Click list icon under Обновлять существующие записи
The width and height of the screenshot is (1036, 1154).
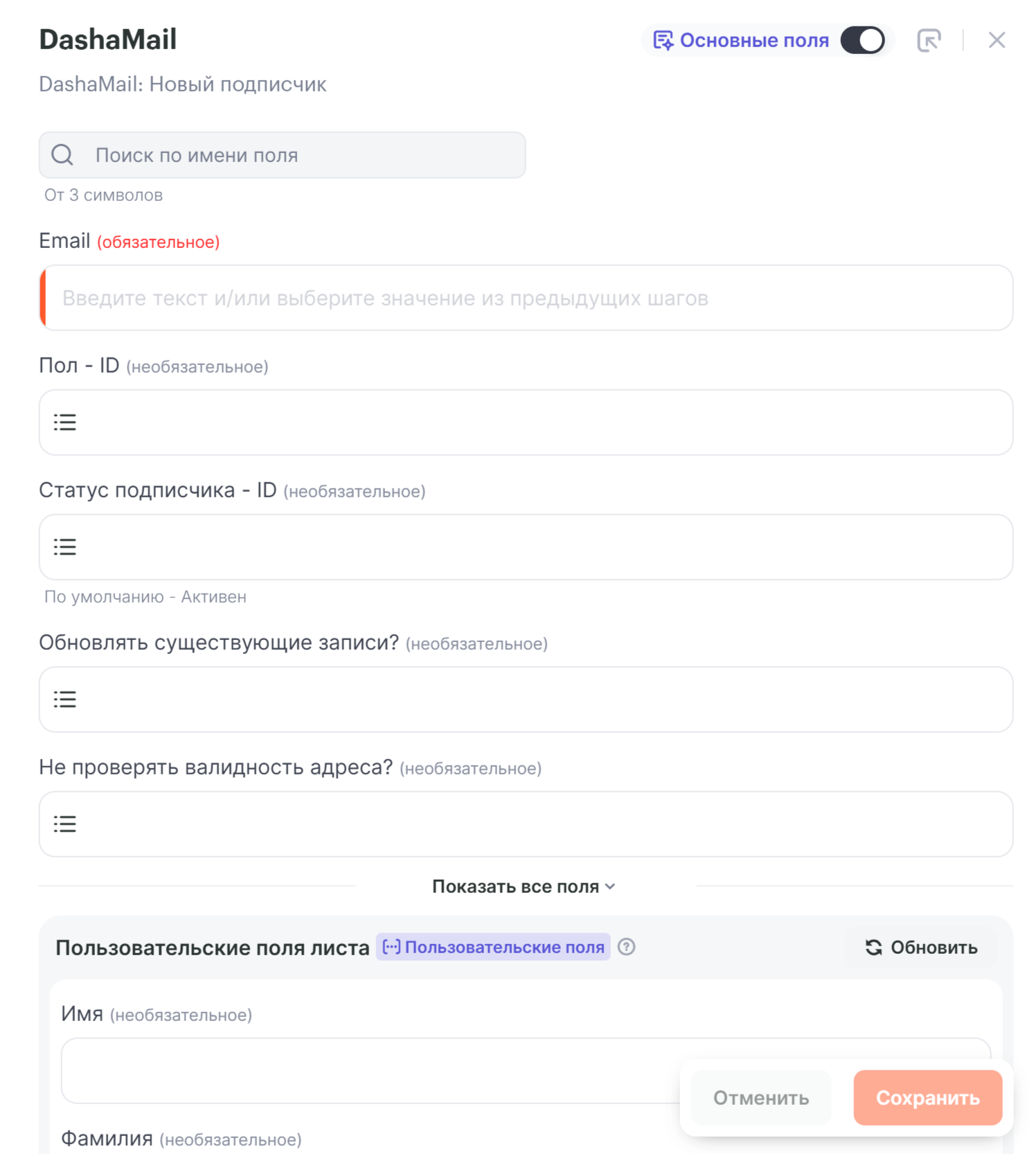[x=65, y=700]
